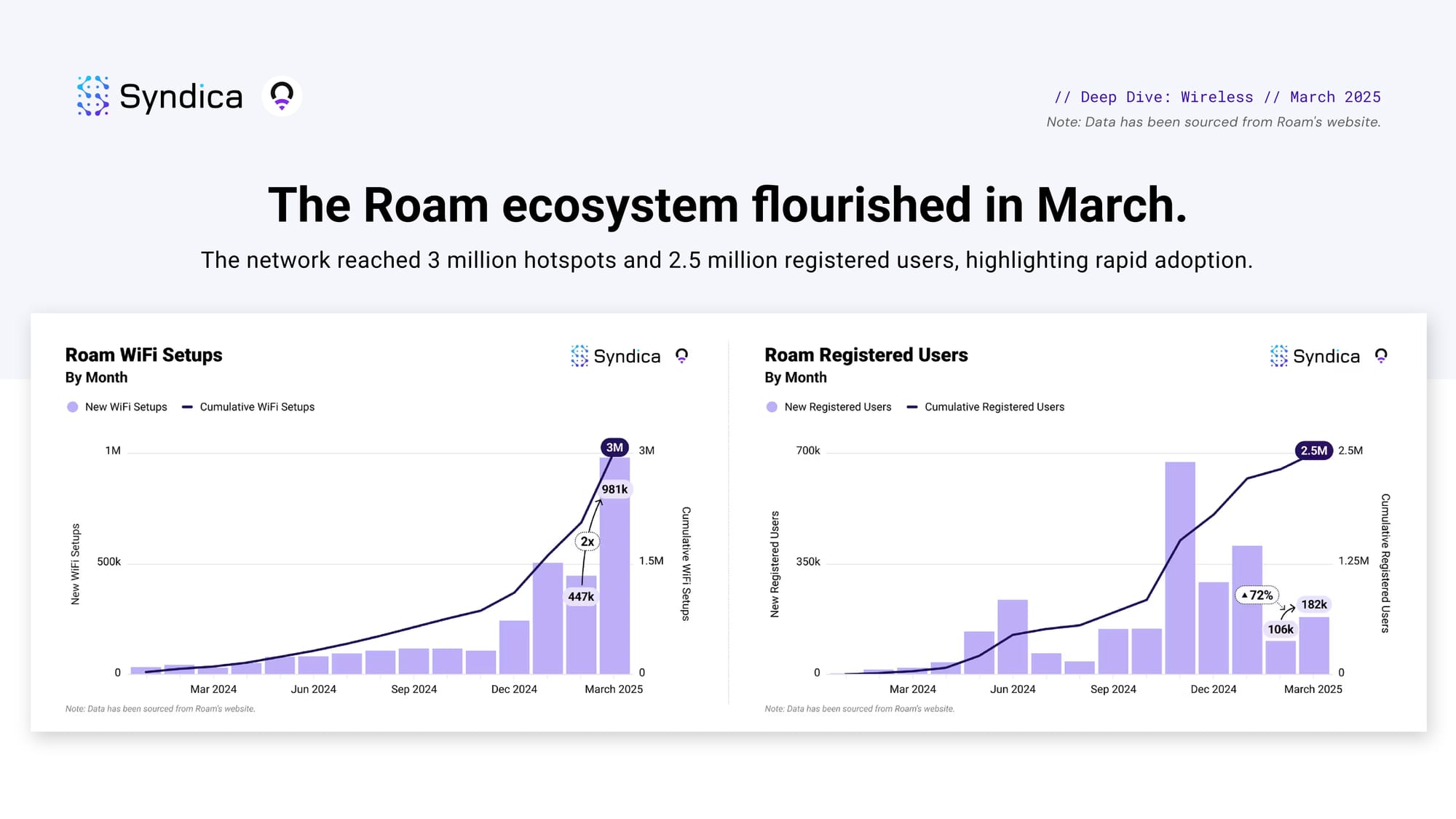Select the 447k bar value label
This screenshot has width=1456, height=819.
point(581,596)
